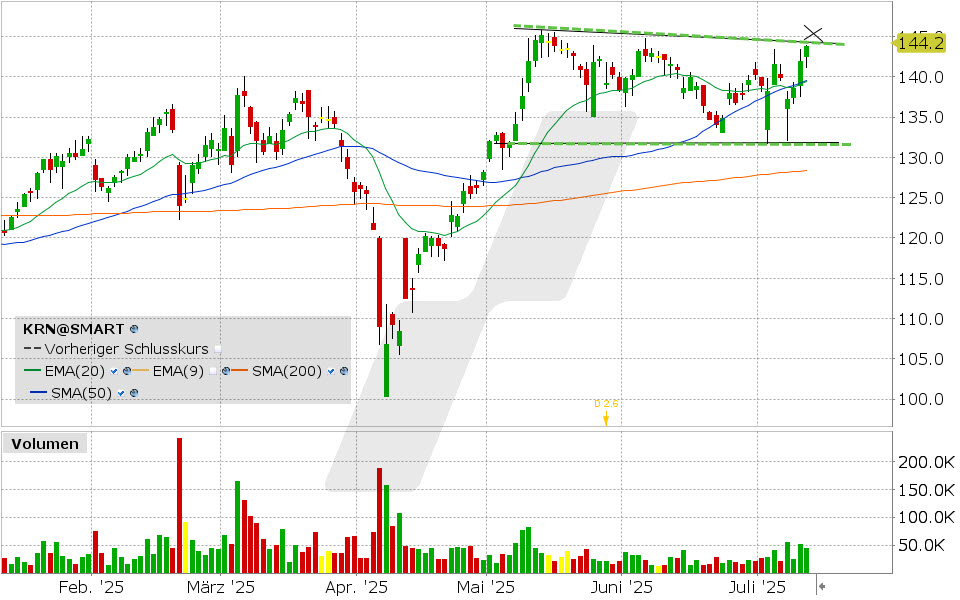The width and height of the screenshot is (960, 600).
Task: Check the EMA(9) indicator checkbox
Action: click(x=213, y=371)
